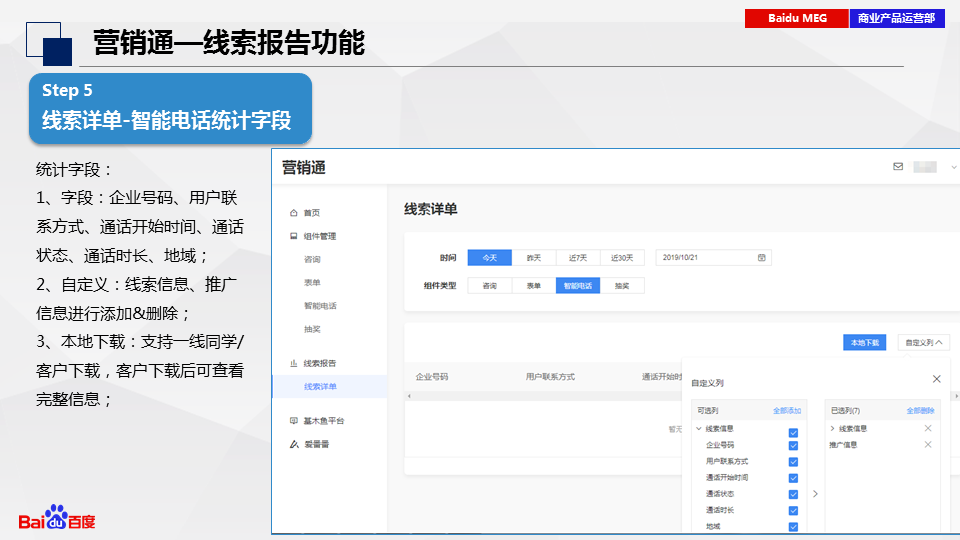Toggle the 线索信息 group checkbox

coord(793,433)
